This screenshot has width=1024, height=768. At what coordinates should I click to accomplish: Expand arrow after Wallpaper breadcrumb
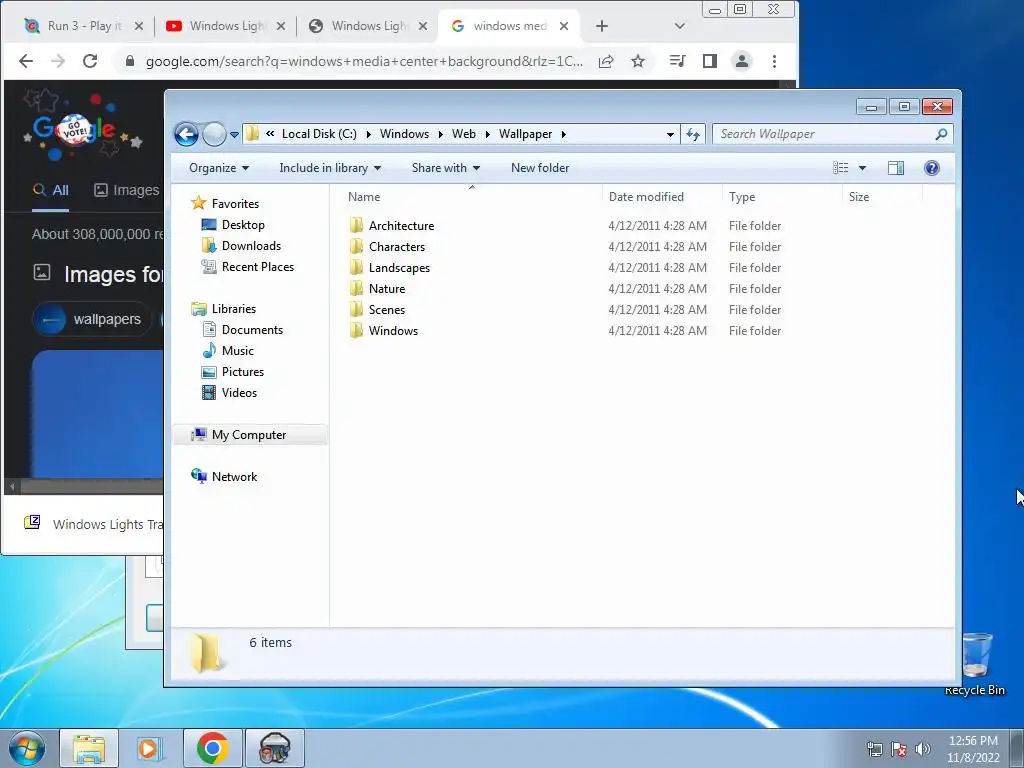point(564,135)
